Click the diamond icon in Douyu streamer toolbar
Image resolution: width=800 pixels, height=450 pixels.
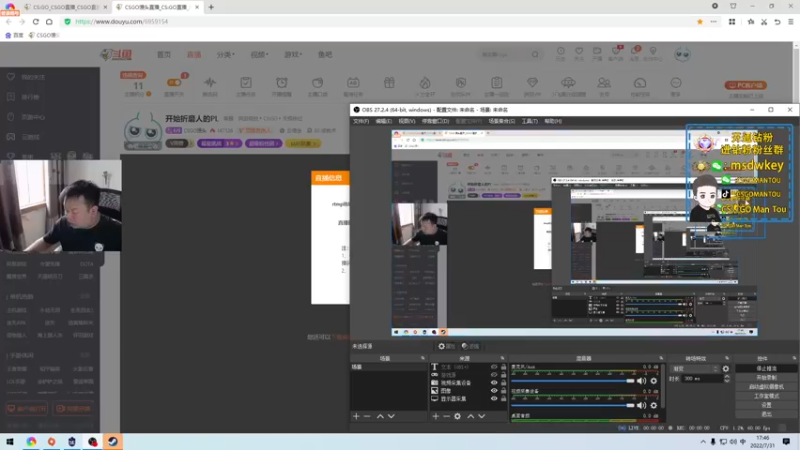coord(532,83)
